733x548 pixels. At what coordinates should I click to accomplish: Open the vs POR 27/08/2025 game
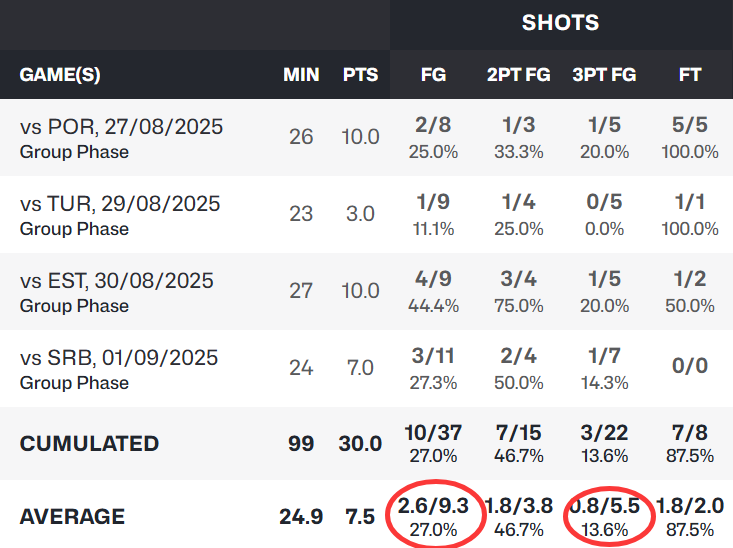pos(121,127)
